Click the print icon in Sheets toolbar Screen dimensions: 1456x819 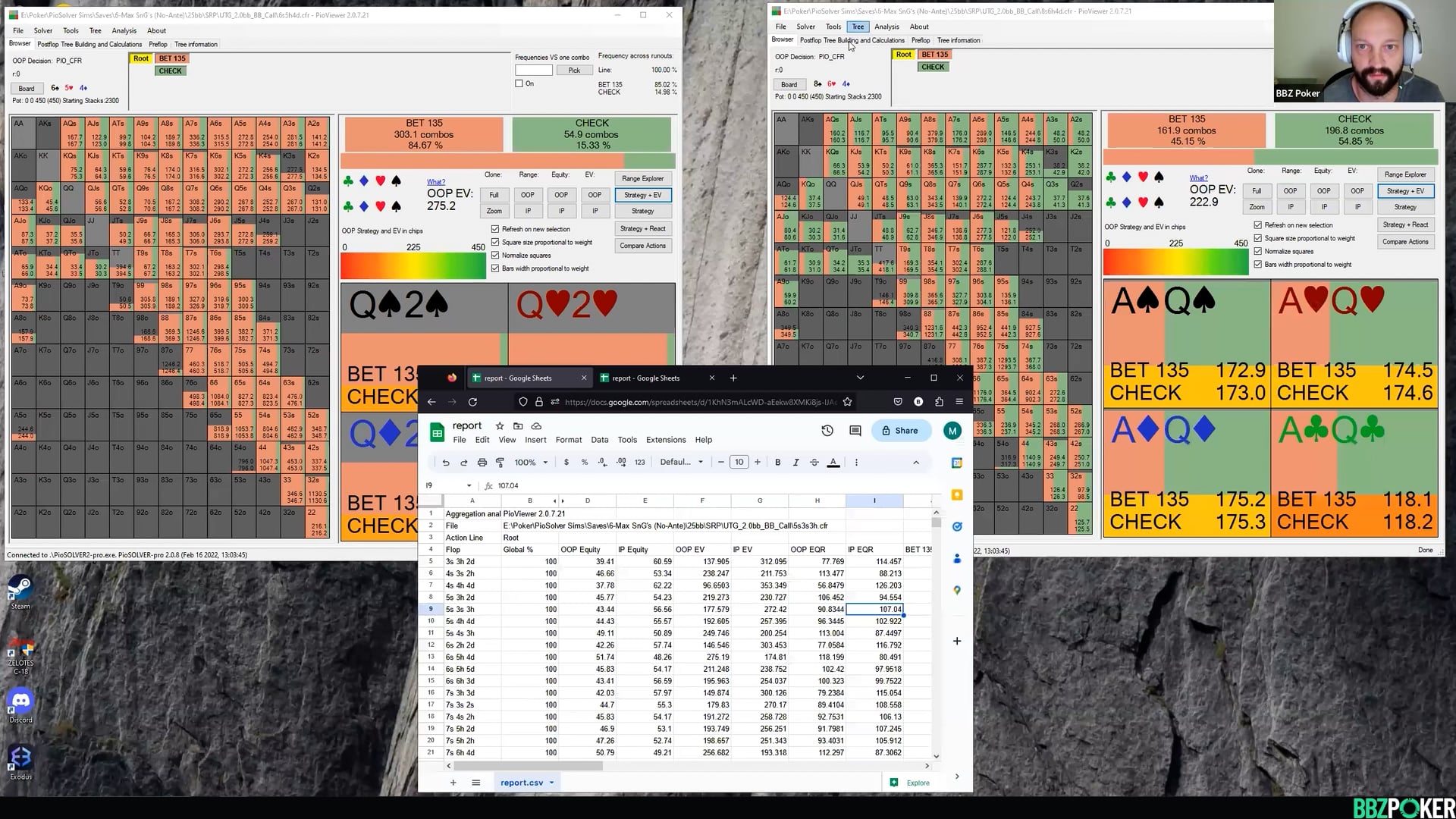point(482,463)
